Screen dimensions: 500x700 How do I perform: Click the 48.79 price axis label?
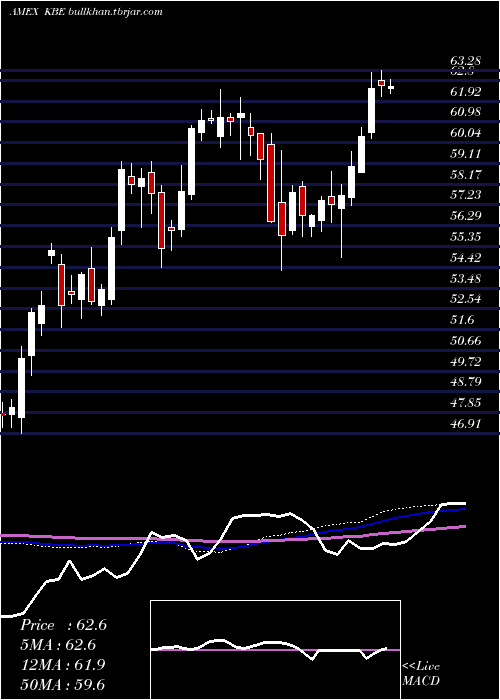coord(466,383)
